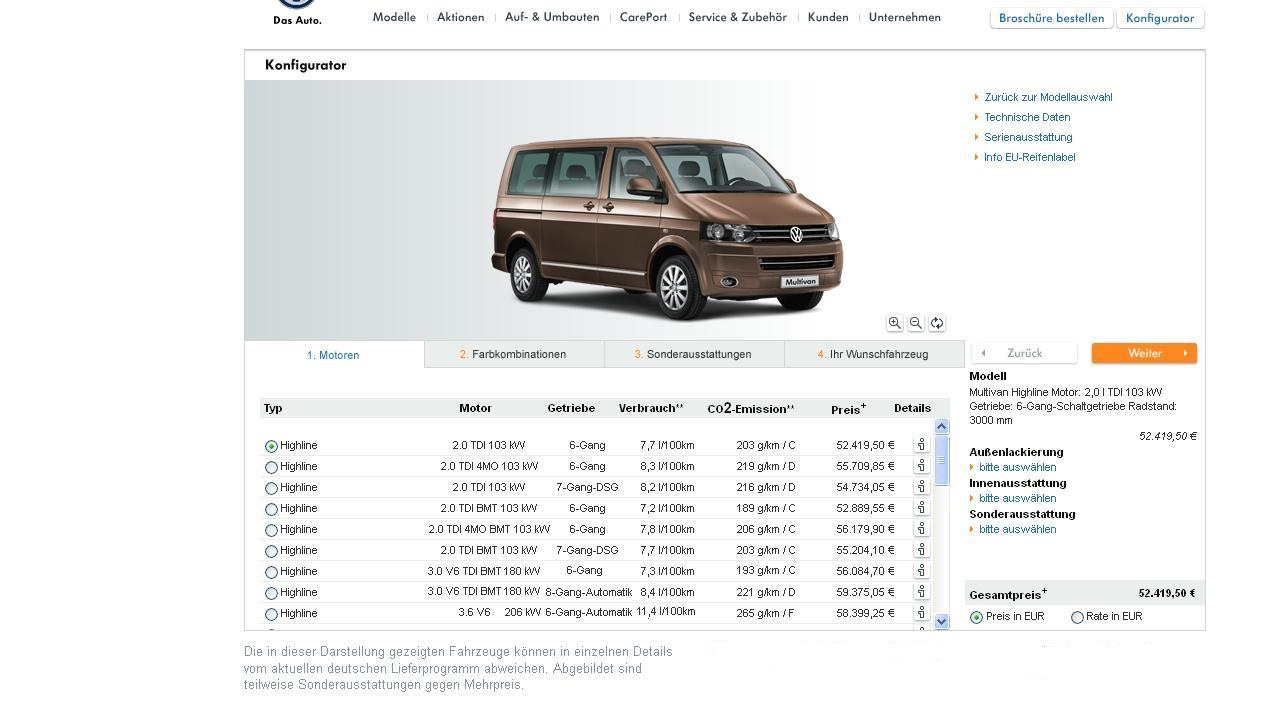
Task: Click the engine list scrollbar thumb
Action: click(x=941, y=460)
